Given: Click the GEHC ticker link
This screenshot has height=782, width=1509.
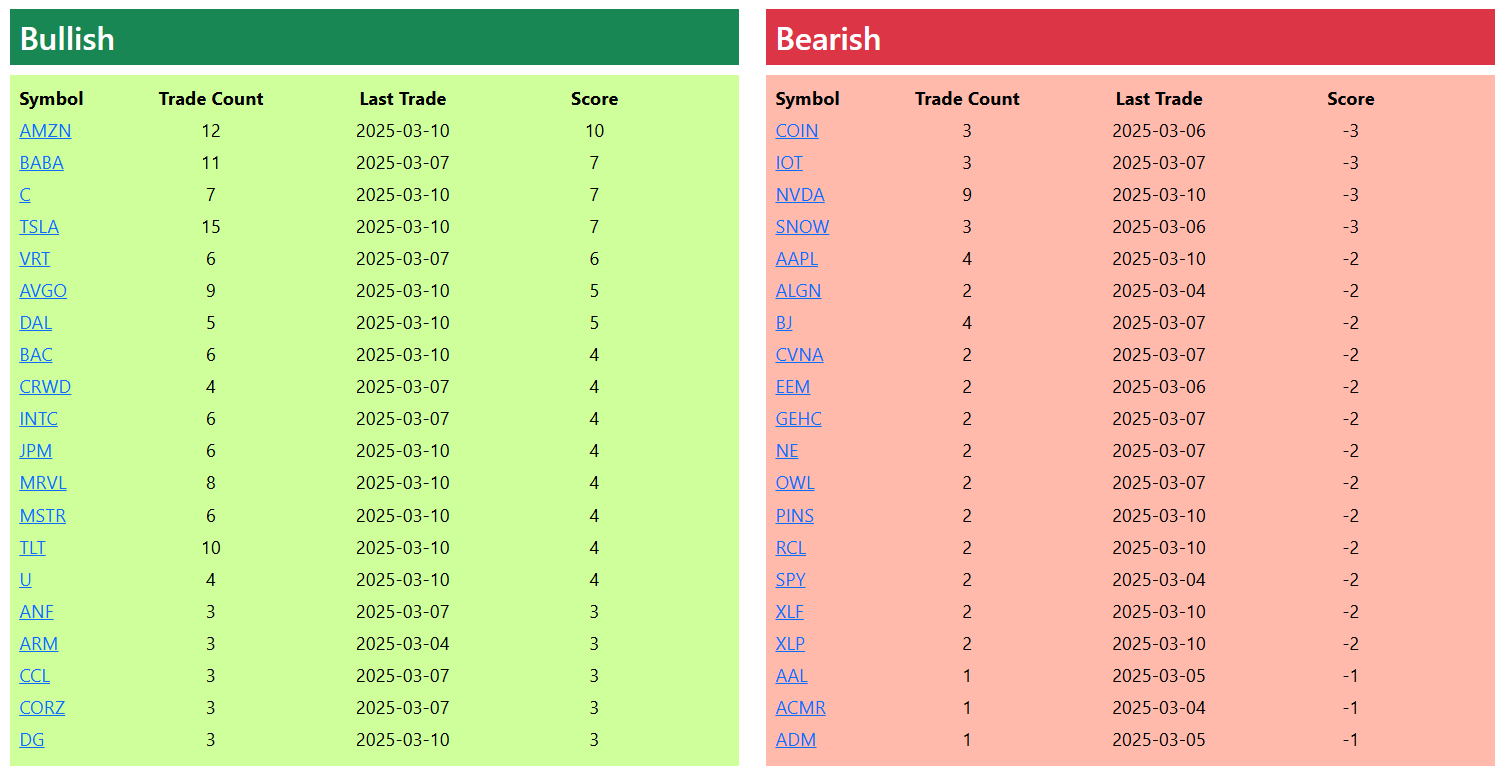Looking at the screenshot, I should coord(799,419).
